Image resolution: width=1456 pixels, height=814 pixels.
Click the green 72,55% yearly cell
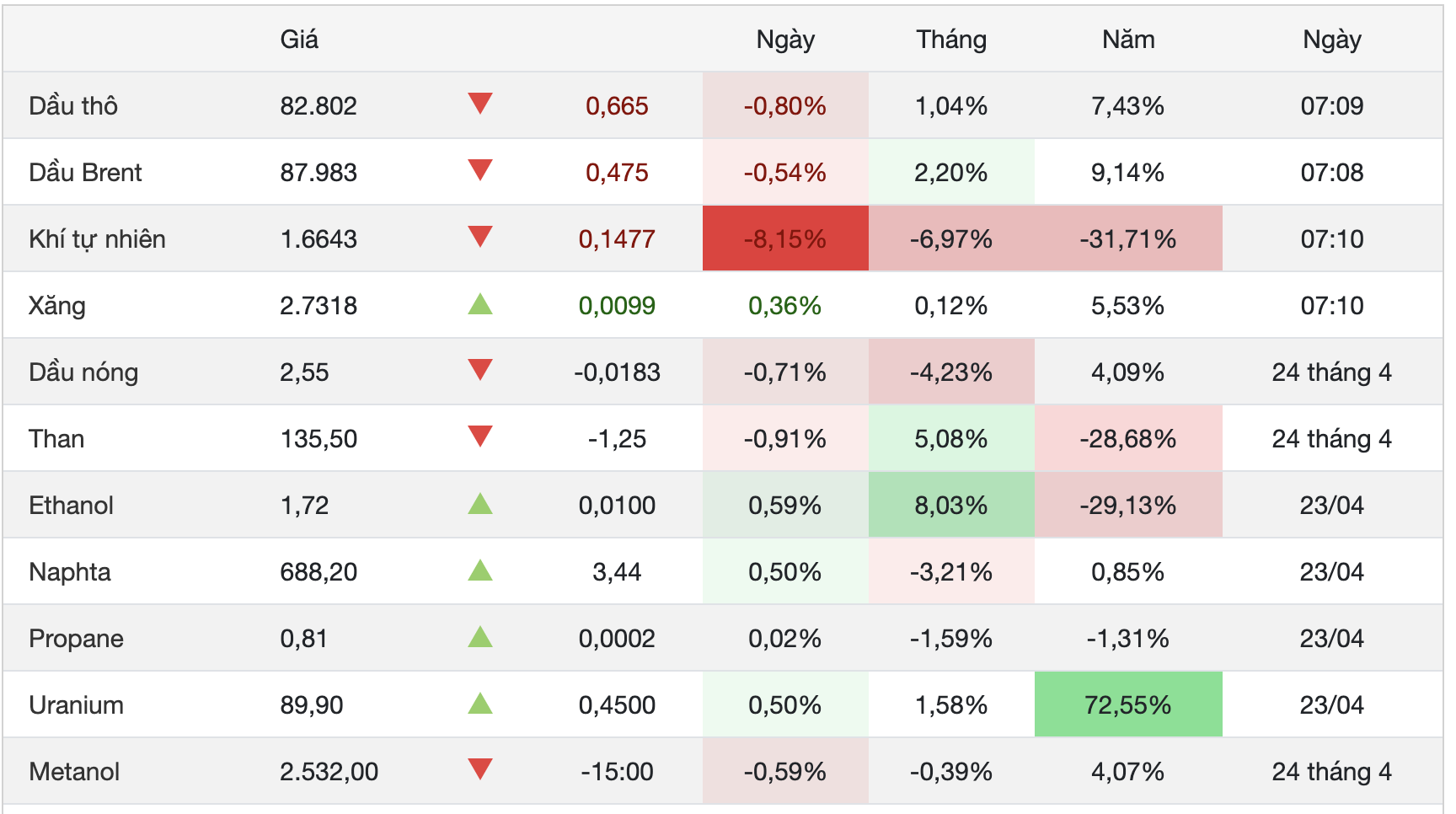[1128, 704]
